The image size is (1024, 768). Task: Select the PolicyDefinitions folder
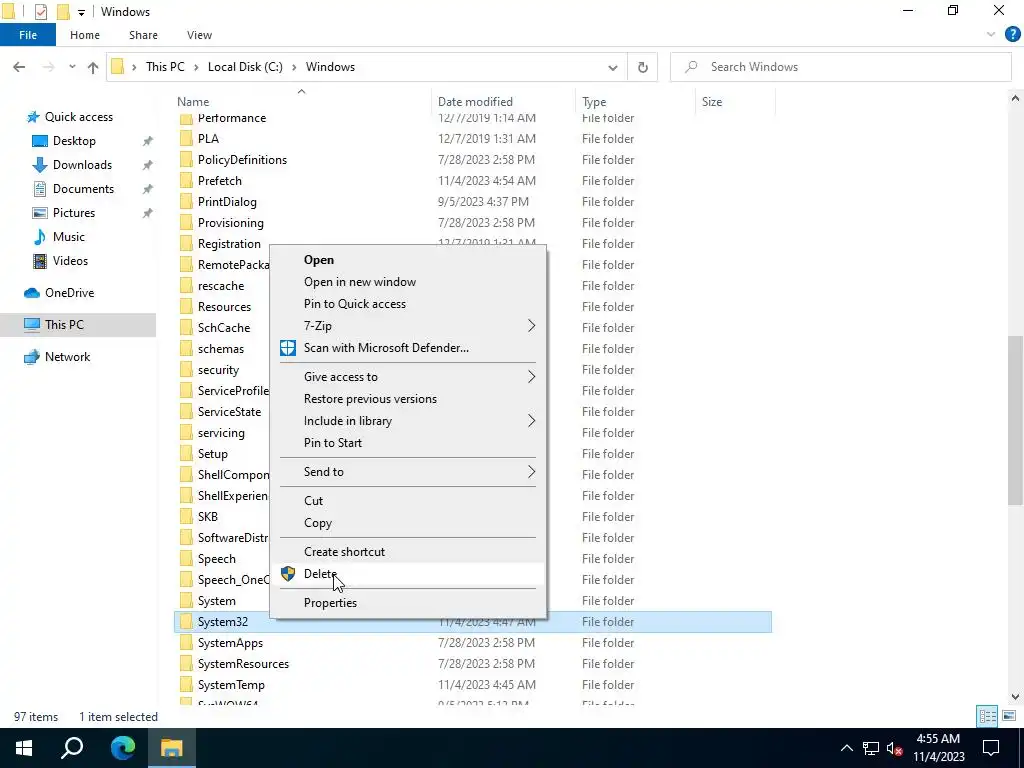242,159
